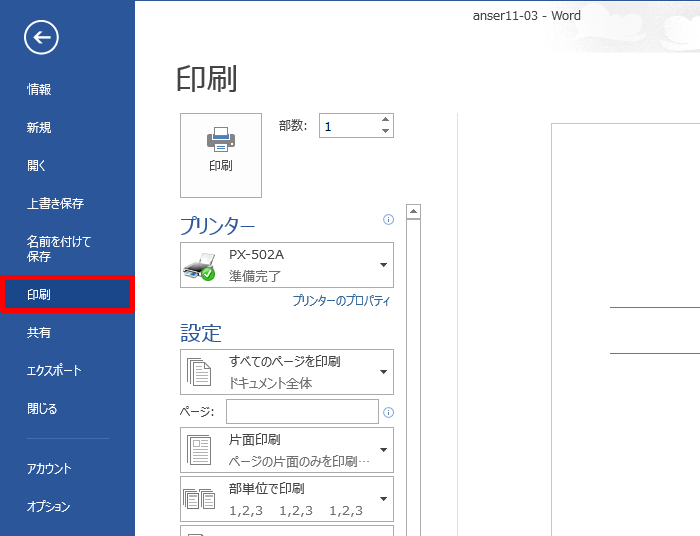This screenshot has width=700, height=536.
Task: Choose 名前を付けて保存 (Save As)
Action: [x=58, y=249]
